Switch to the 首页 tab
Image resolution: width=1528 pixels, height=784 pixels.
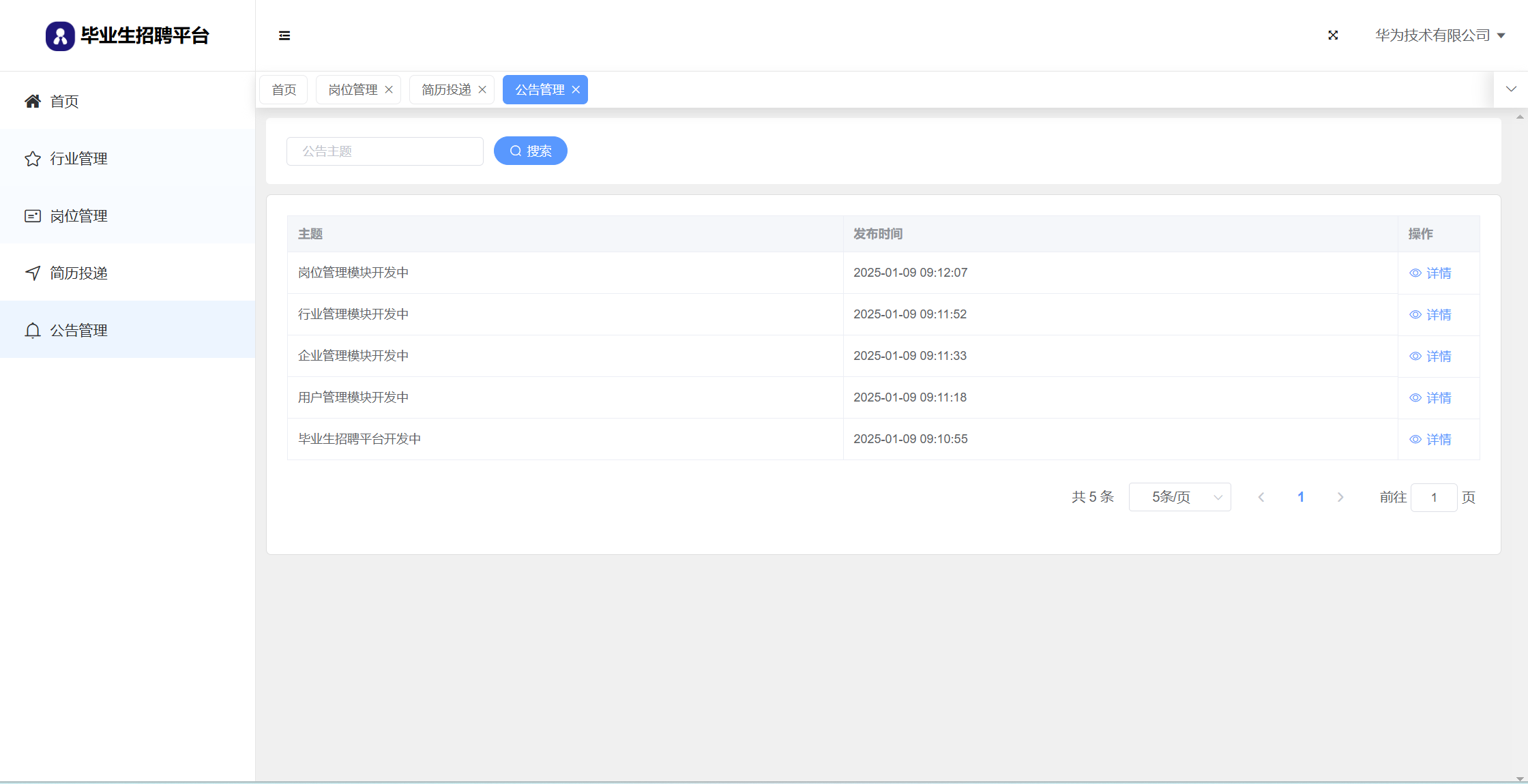point(284,90)
